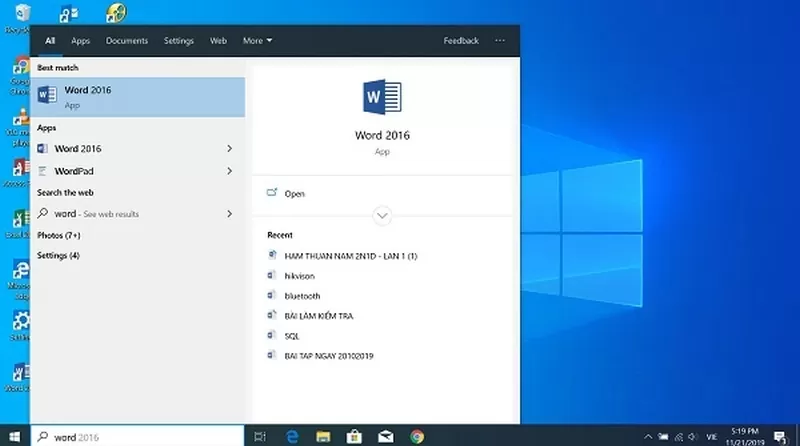Open the clock showing 5:19 PM
Image resolution: width=800 pixels, height=446 pixels.
[x=745, y=437]
